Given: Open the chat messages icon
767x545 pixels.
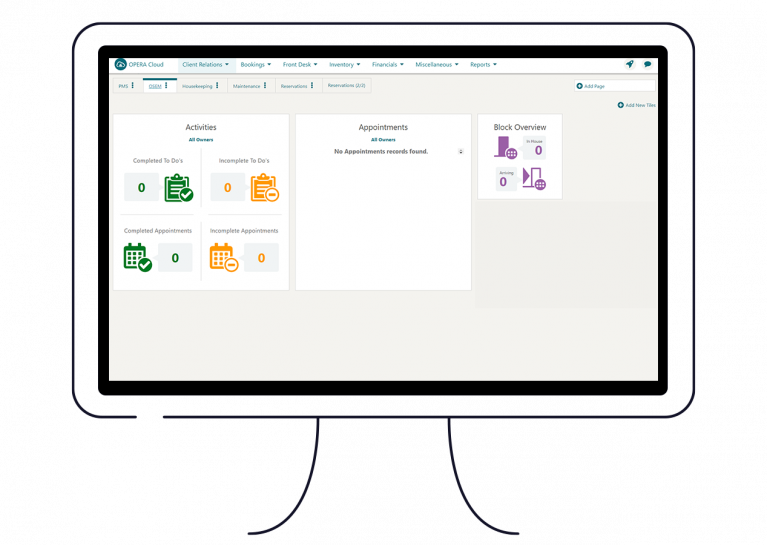Looking at the screenshot, I should coord(647,65).
